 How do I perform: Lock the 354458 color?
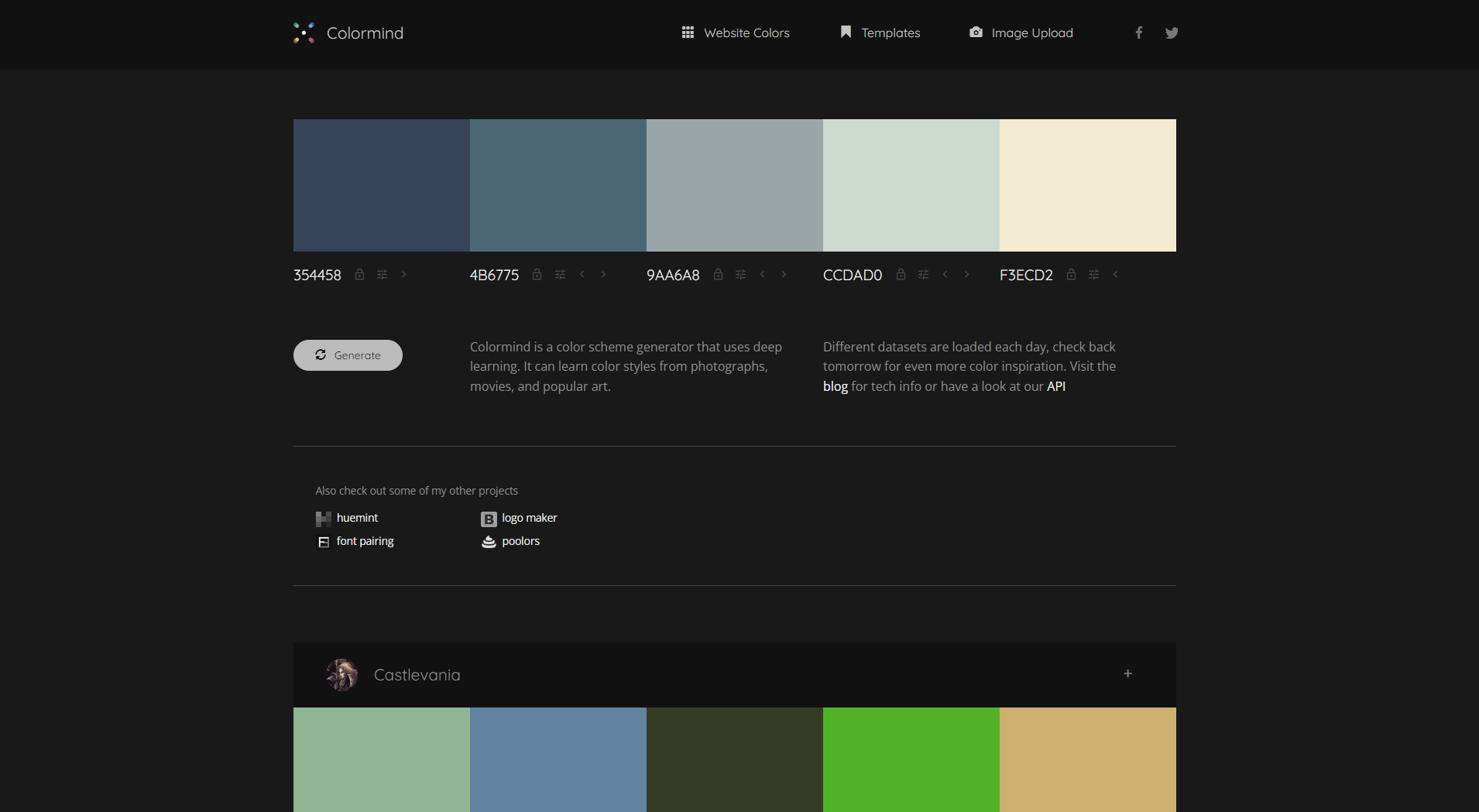pos(359,275)
